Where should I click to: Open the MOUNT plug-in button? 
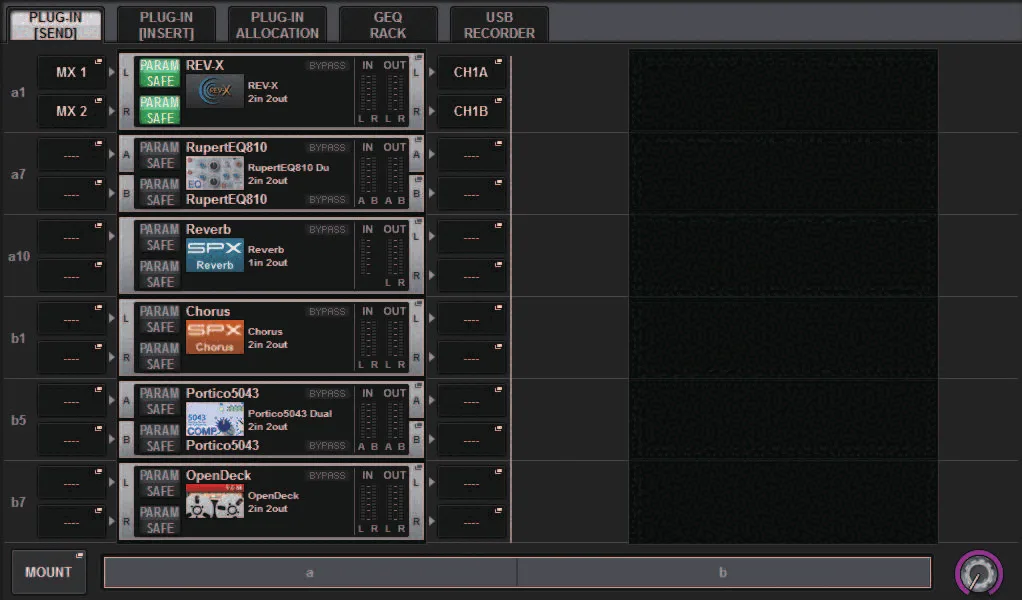click(49, 571)
